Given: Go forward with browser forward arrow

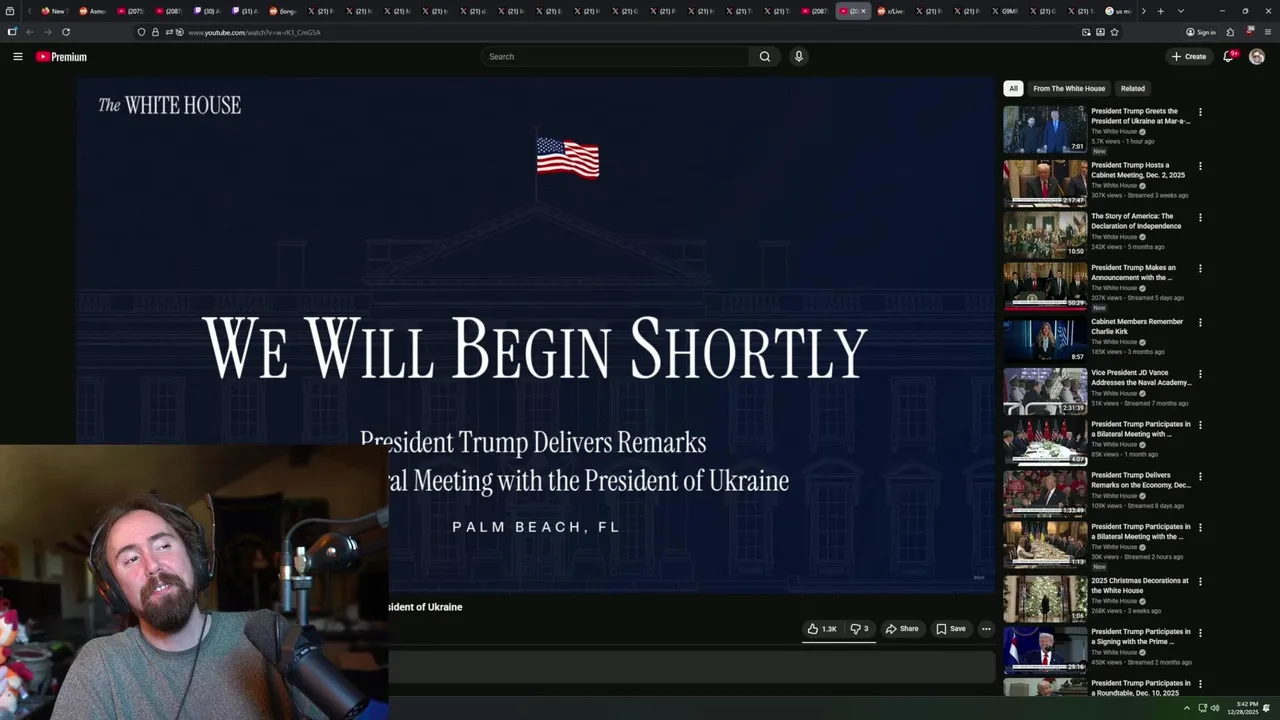Looking at the screenshot, I should coord(47,32).
